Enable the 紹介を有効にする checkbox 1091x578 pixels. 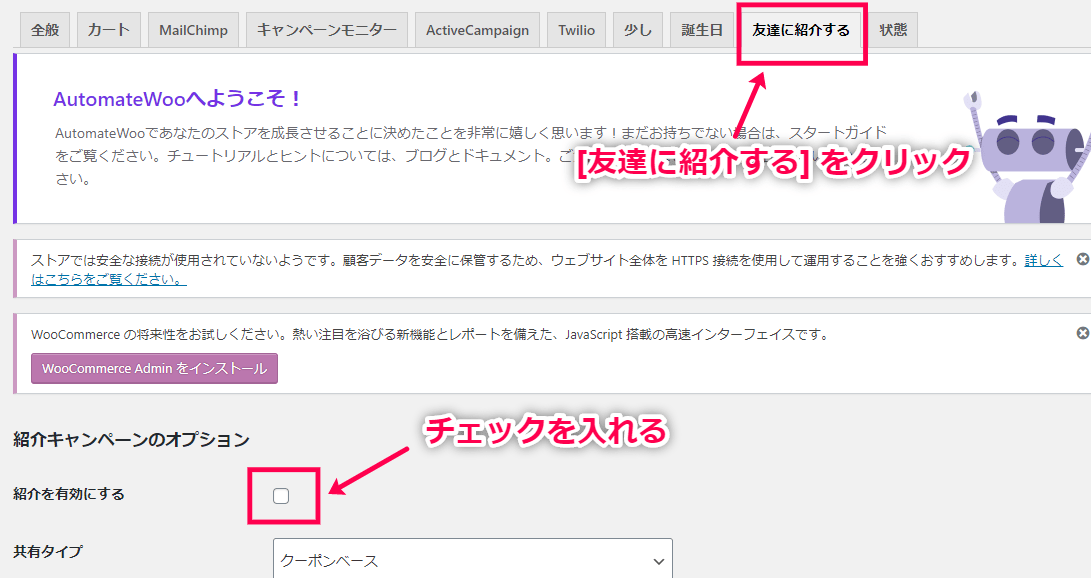tap(281, 495)
